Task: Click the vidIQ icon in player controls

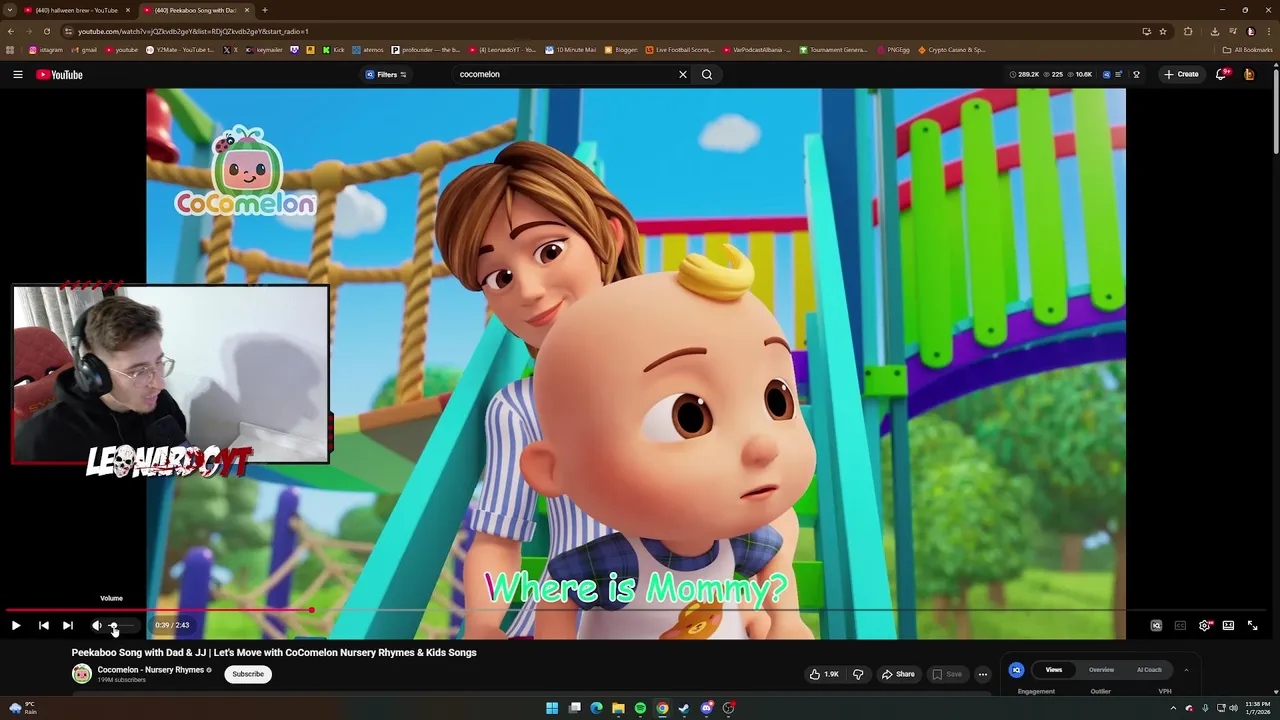Action: [x=1156, y=625]
